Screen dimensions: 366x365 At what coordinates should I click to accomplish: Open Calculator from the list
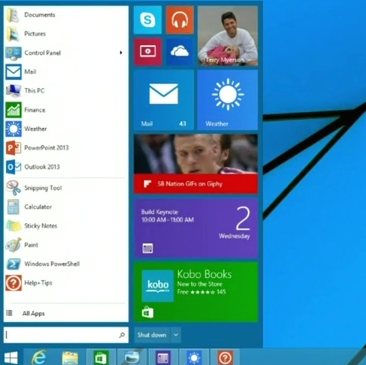pos(66,207)
